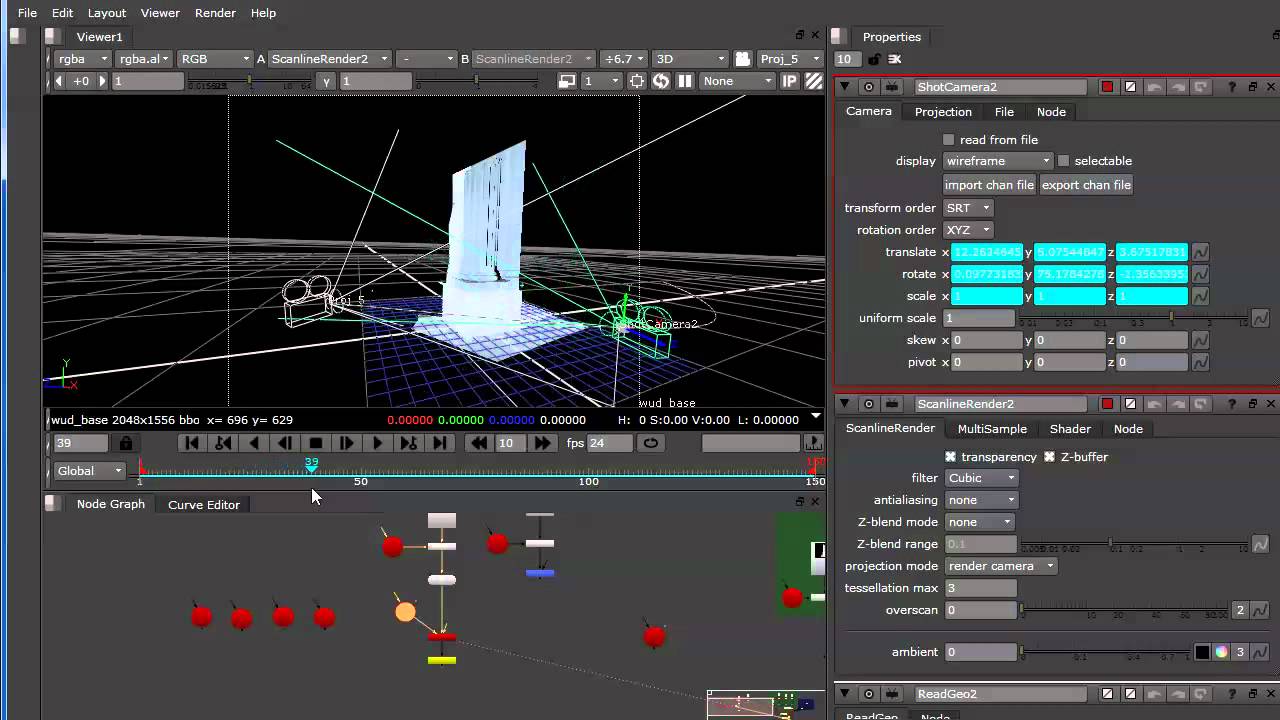The height and width of the screenshot is (720, 1280).
Task: Click the tessellation max input field
Action: [x=980, y=588]
